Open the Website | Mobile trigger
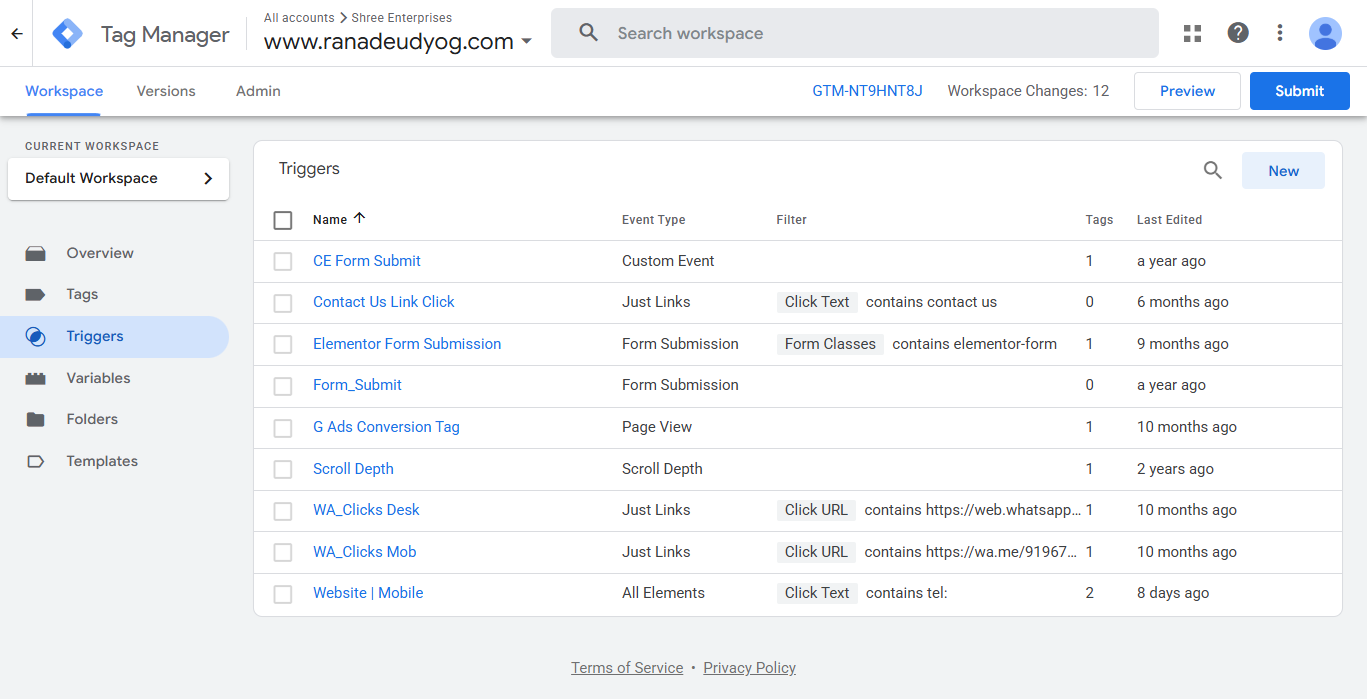This screenshot has width=1367, height=699. [368, 593]
